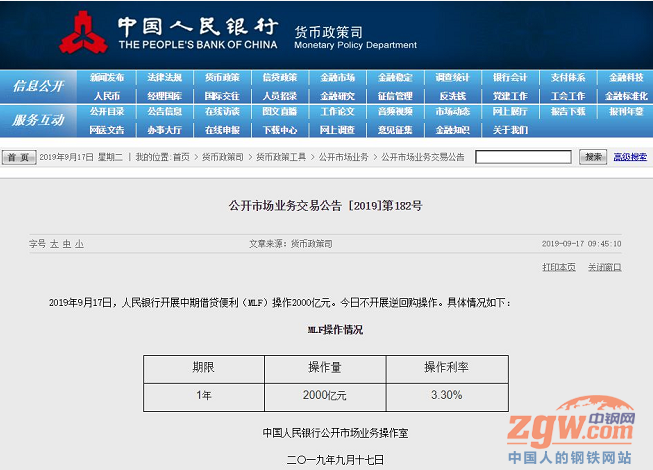Viewport: 653px width, 470px height.
Task: Click the People's Bank of China logo
Action: click(x=85, y=33)
